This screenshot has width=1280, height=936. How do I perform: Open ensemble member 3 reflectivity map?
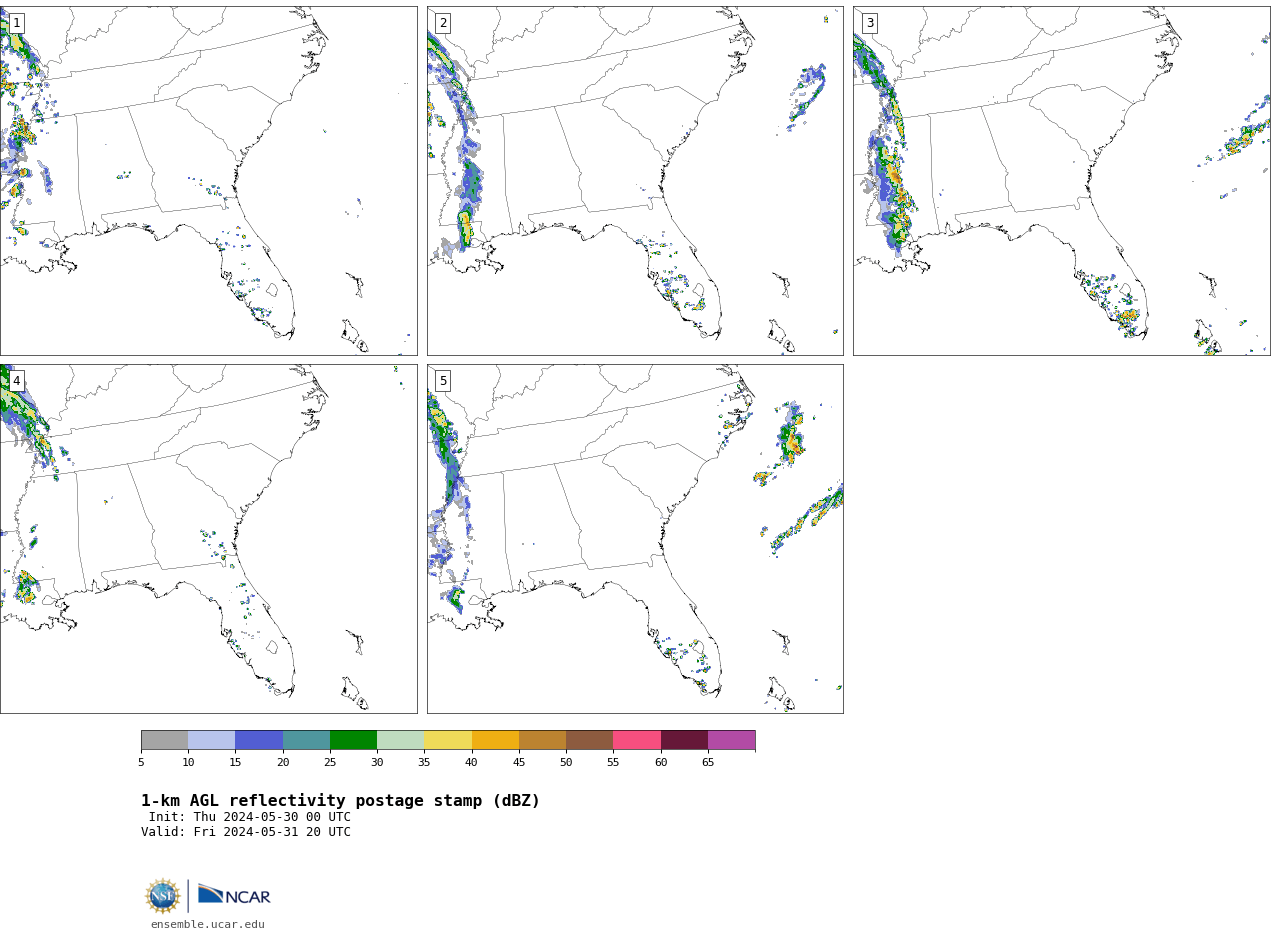click(1061, 181)
